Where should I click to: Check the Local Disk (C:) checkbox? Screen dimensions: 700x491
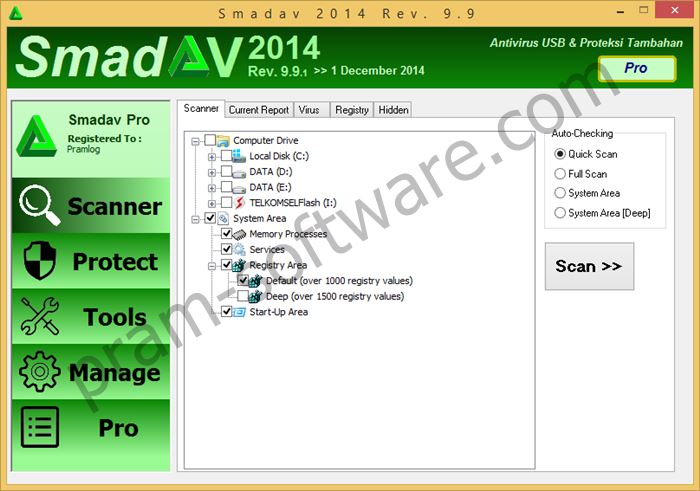point(226,156)
